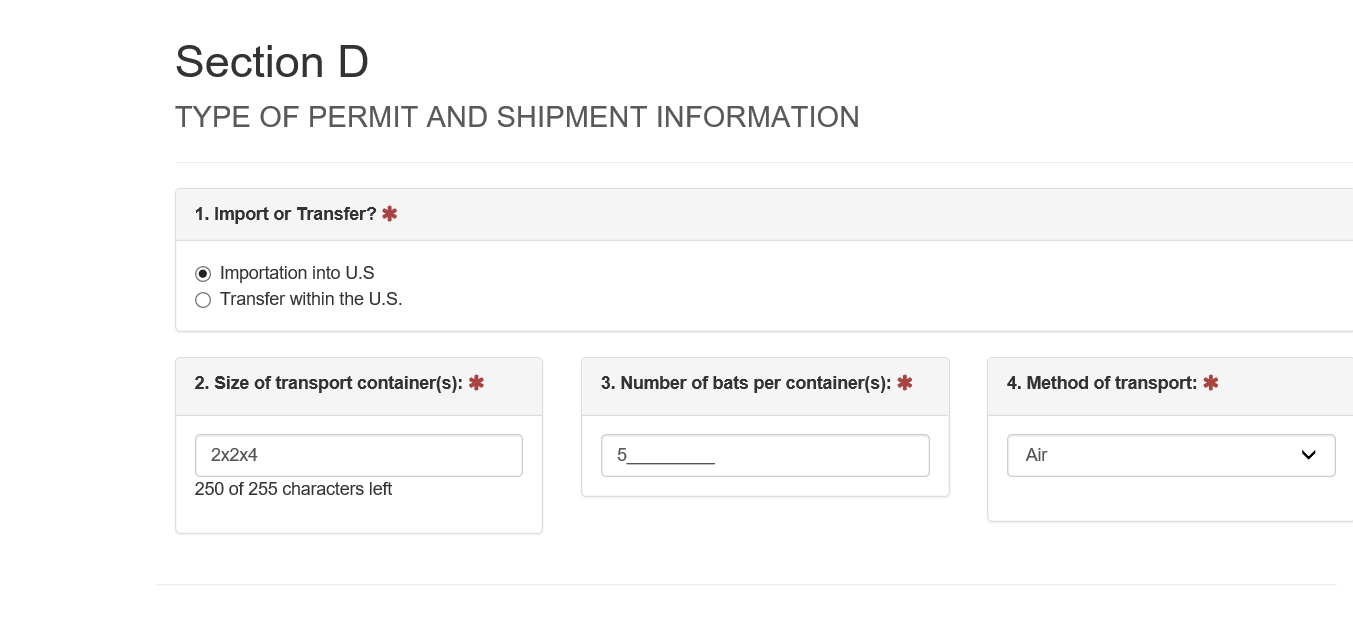Image resolution: width=1353 pixels, height=624 pixels.
Task: Click the transport container size input field
Action: point(358,455)
